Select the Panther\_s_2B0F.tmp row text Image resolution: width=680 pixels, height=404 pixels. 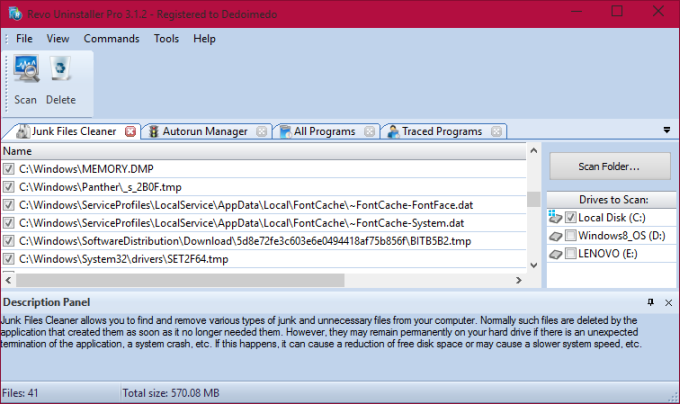pos(100,187)
